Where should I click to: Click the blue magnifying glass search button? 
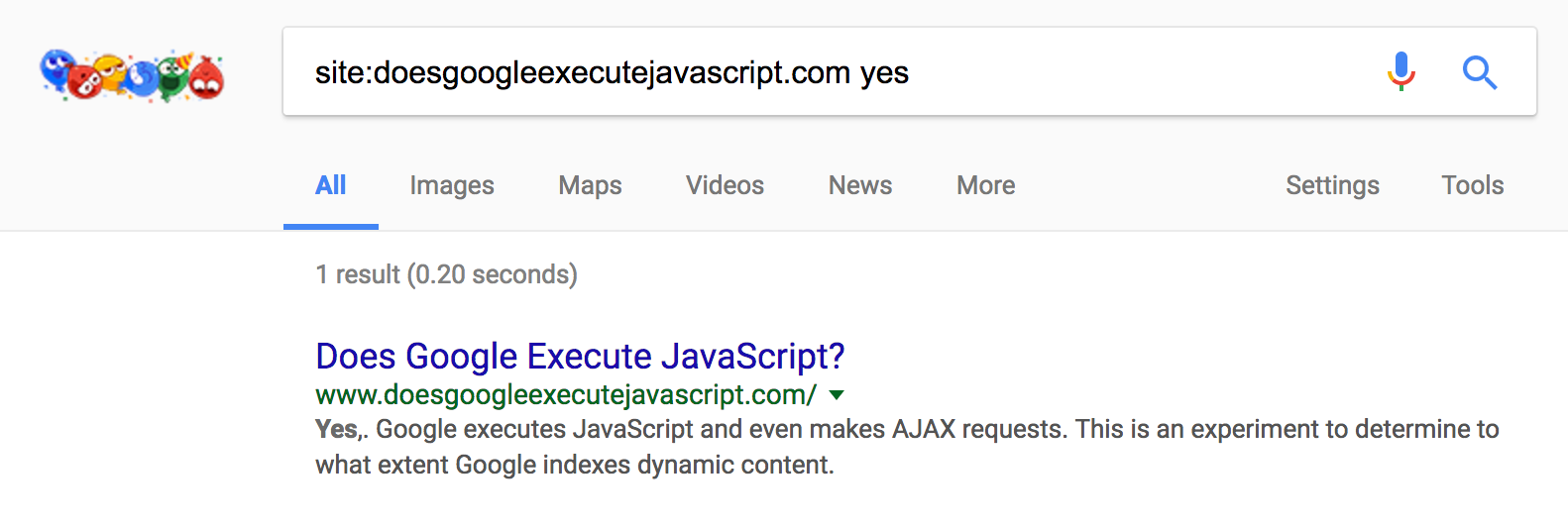(1479, 72)
